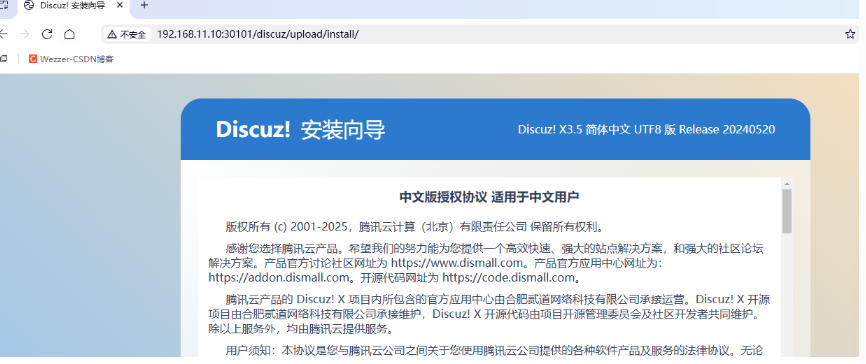Click the browser back arrow
This screenshot has height=364, width=866.
(x=3, y=34)
